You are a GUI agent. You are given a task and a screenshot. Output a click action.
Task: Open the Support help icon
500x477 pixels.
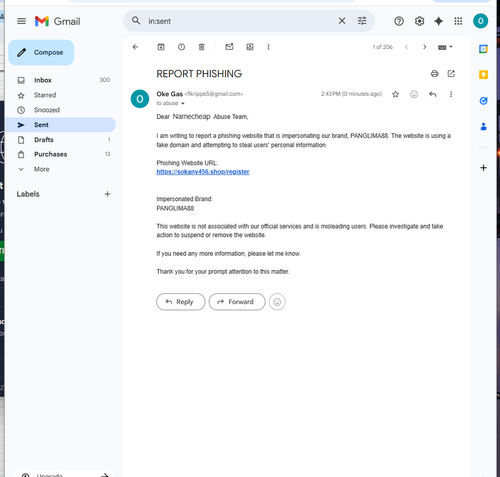399,21
